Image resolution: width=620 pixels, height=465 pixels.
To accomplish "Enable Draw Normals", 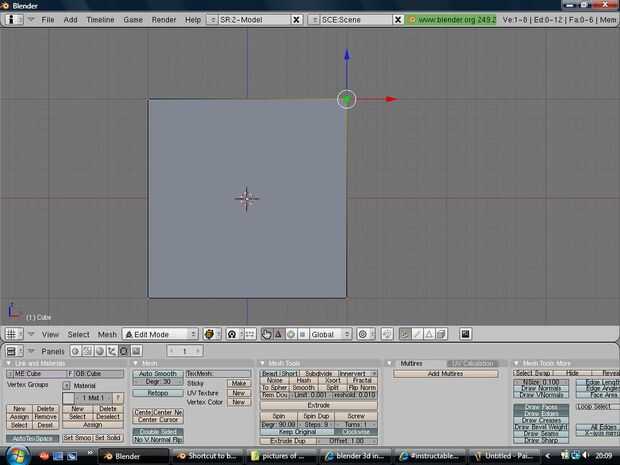I will [x=541, y=388].
